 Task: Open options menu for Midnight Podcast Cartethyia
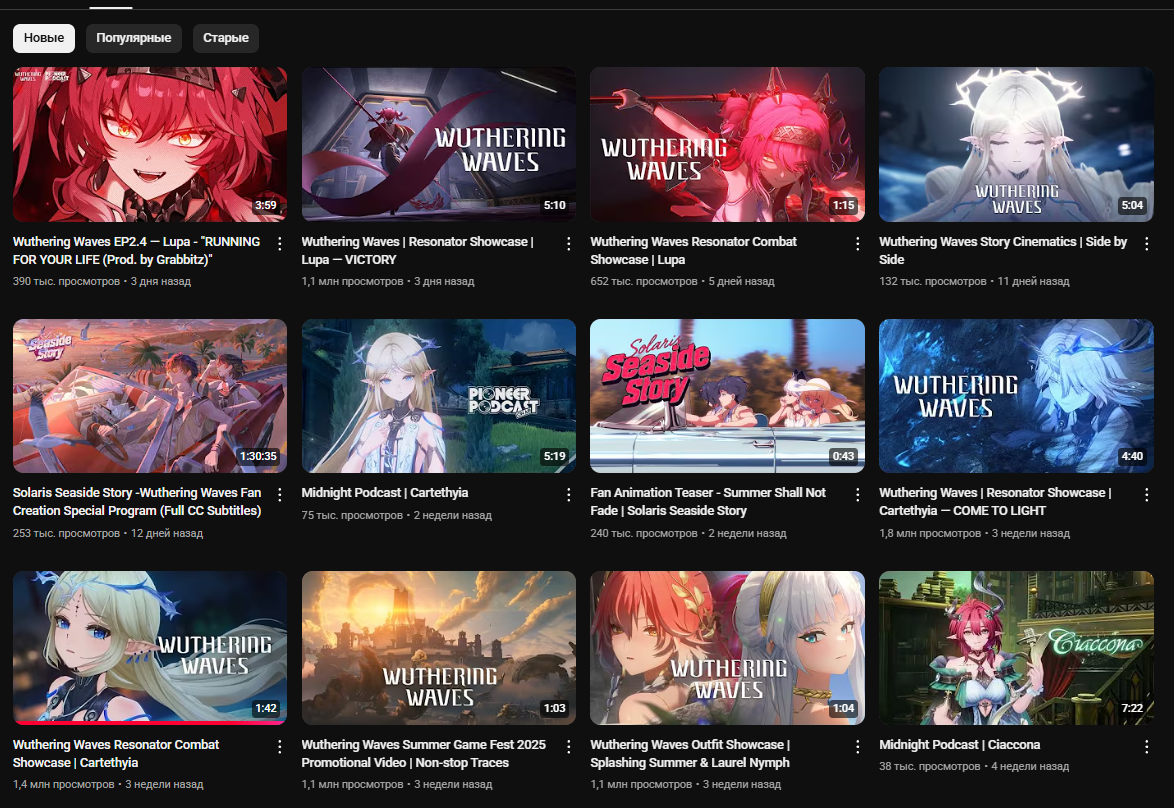pos(568,494)
